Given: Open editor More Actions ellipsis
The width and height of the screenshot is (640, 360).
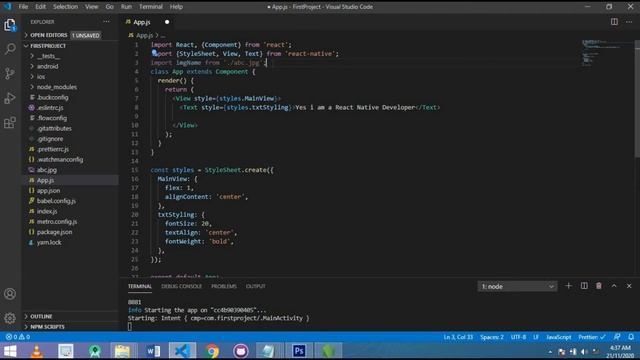Looking at the screenshot, I should click(629, 22).
